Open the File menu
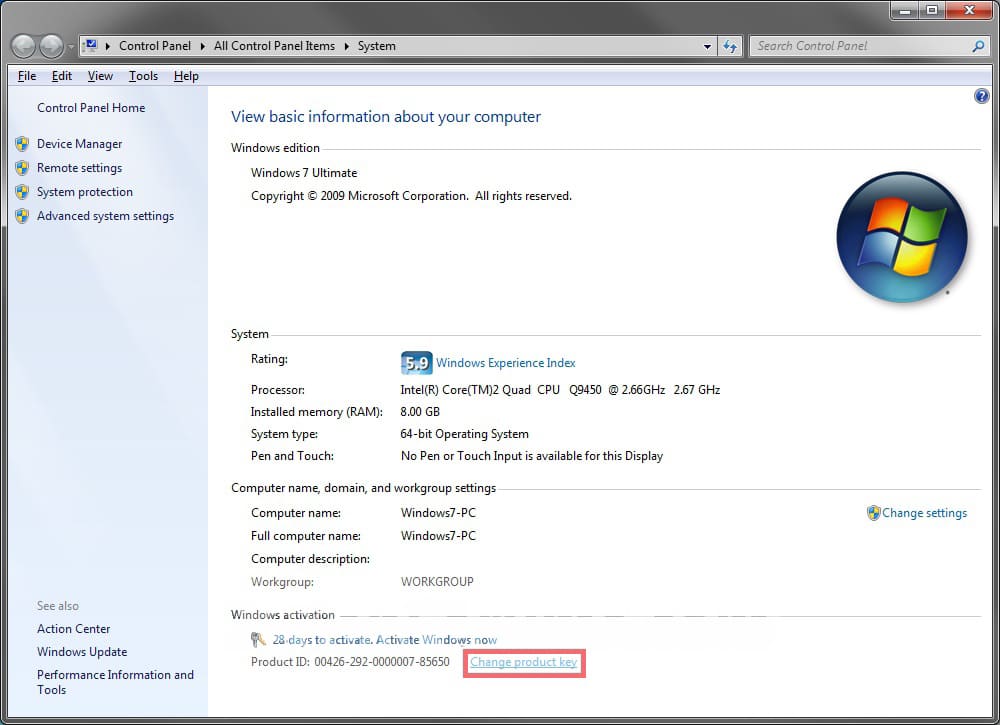 (x=27, y=76)
